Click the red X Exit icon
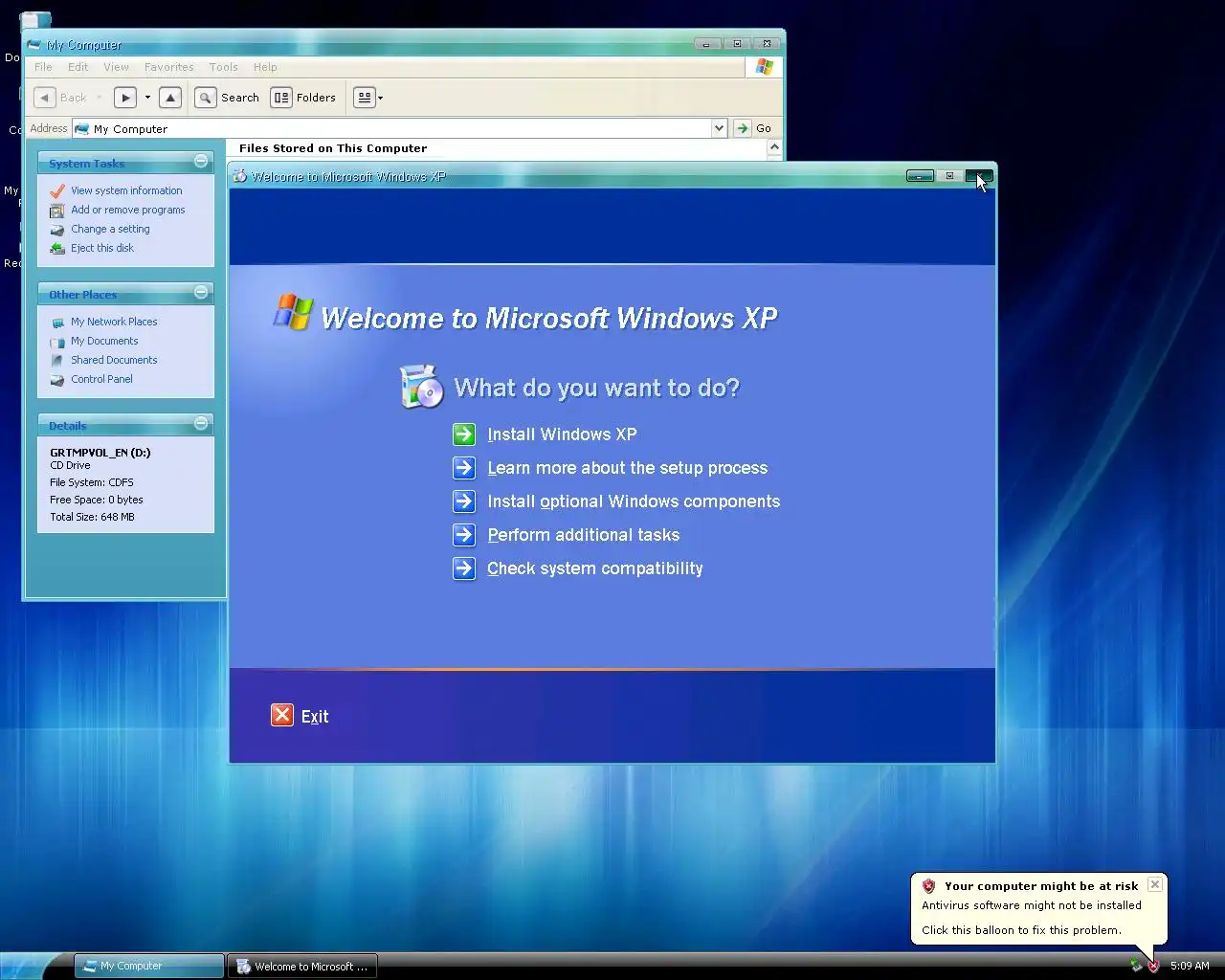This screenshot has width=1225, height=980. [x=282, y=715]
